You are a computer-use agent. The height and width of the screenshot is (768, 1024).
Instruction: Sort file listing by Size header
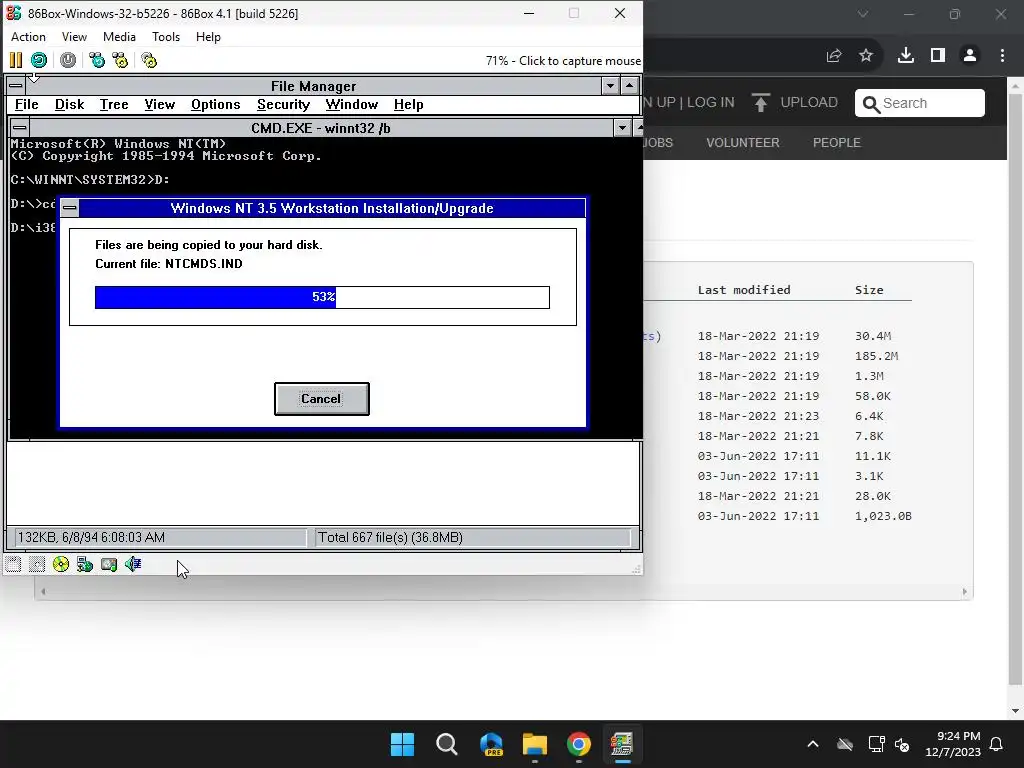(869, 290)
